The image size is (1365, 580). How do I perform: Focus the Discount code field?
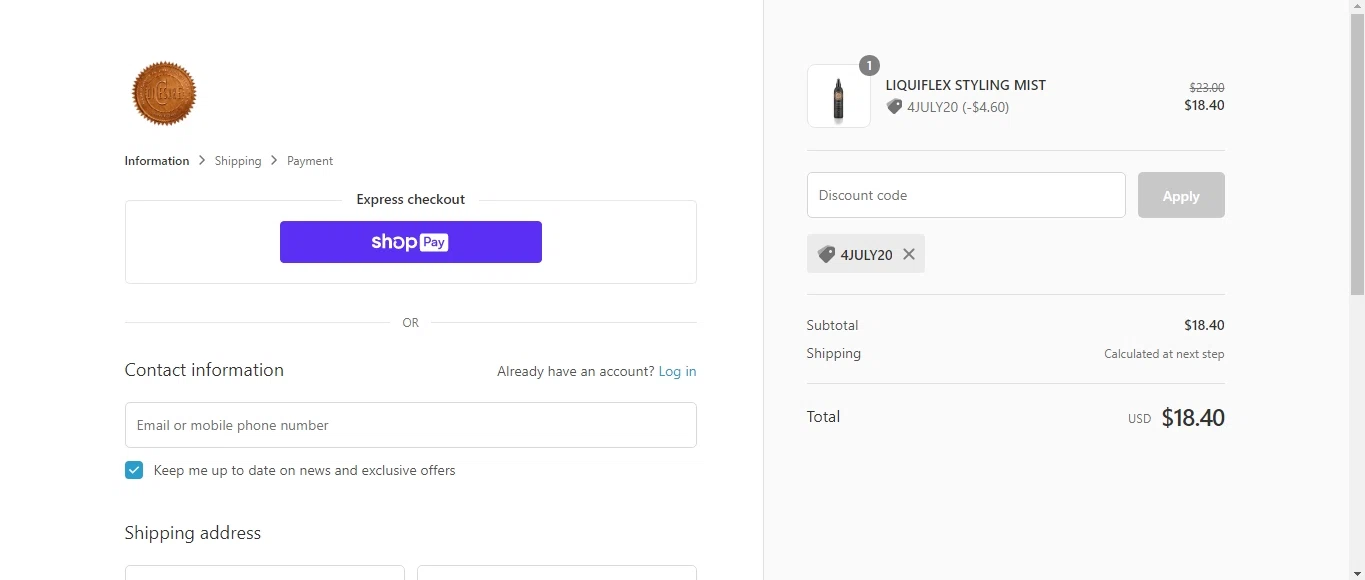coord(966,195)
